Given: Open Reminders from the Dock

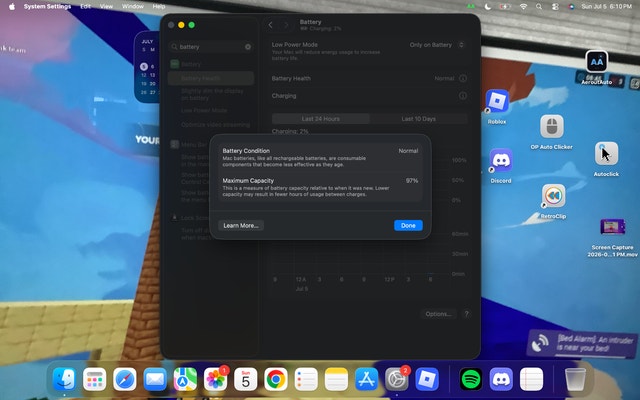Looking at the screenshot, I should coord(306,379).
